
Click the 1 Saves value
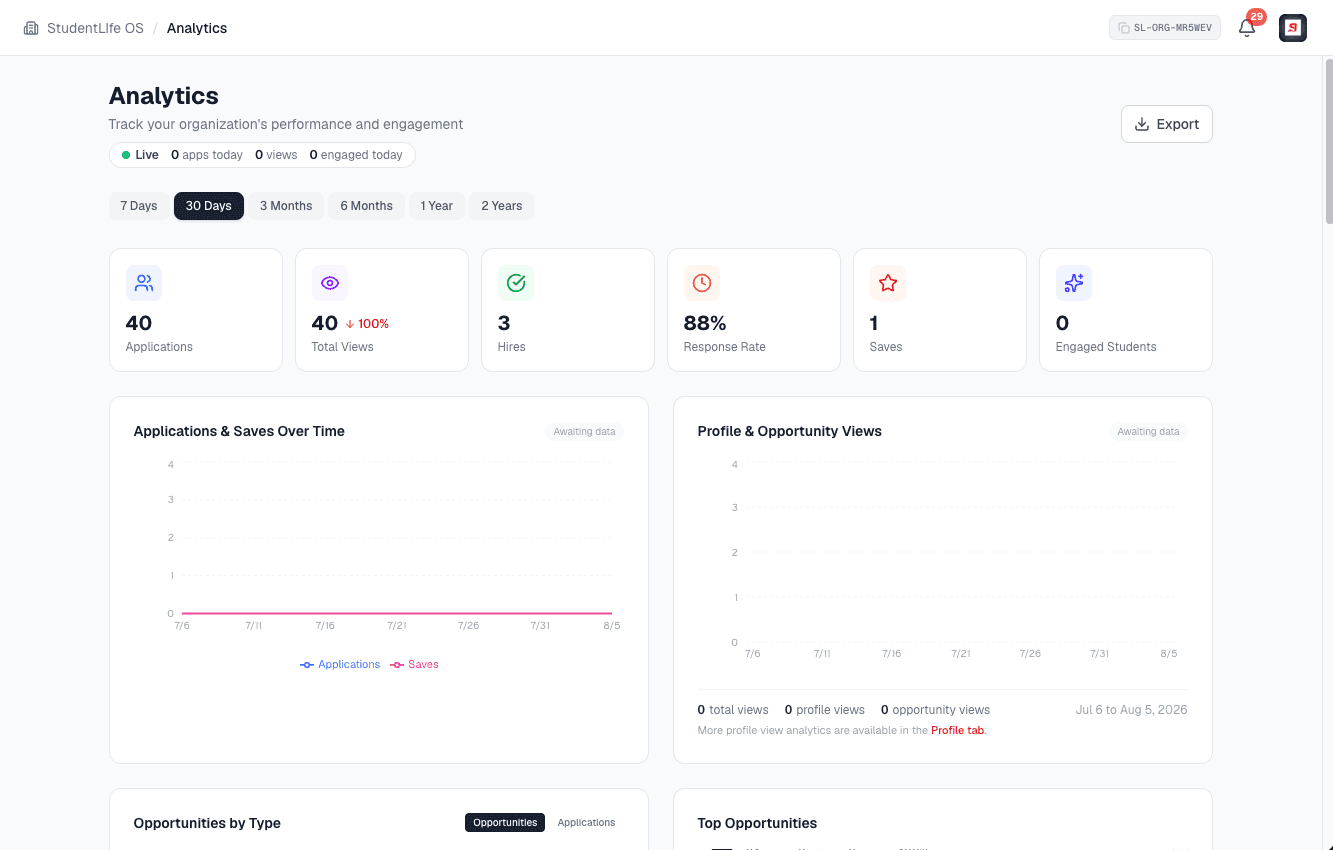coord(874,323)
